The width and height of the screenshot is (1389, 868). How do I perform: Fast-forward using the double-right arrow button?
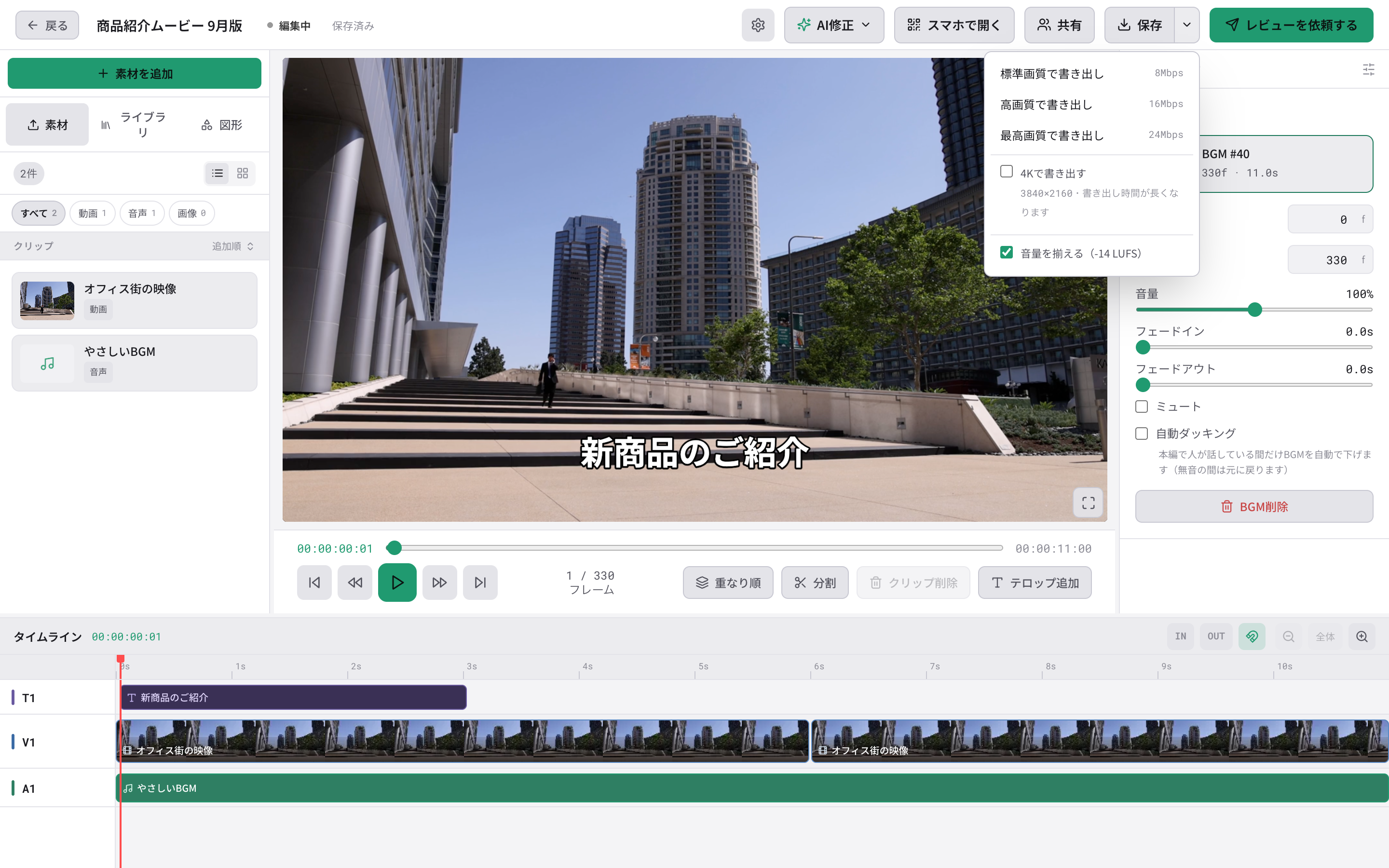[x=440, y=583]
